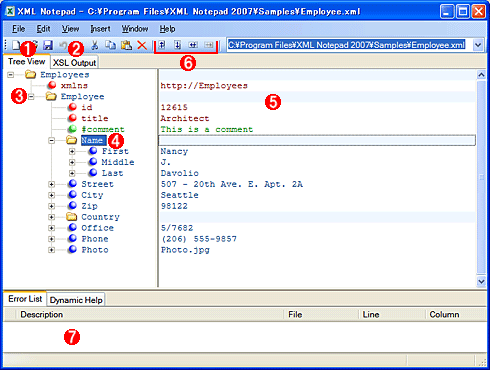This screenshot has width=490, height=370.
Task: Click the value "http://Employees"
Action: coord(204,86)
